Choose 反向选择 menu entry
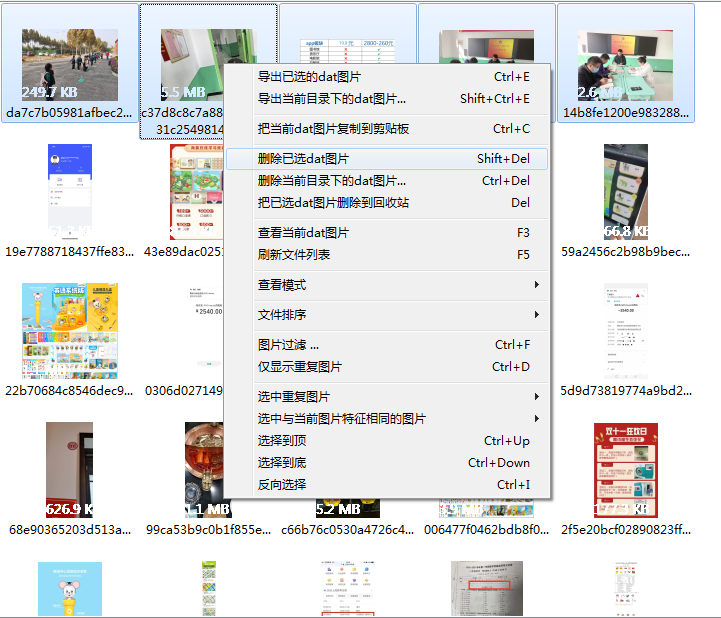 (387, 485)
